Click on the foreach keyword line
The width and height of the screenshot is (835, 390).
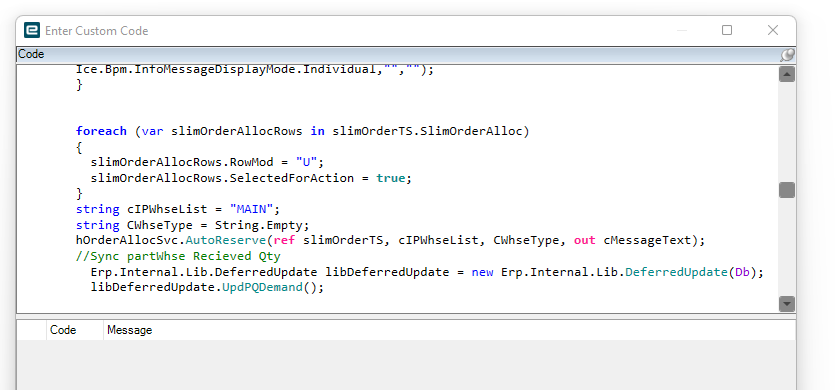point(302,131)
